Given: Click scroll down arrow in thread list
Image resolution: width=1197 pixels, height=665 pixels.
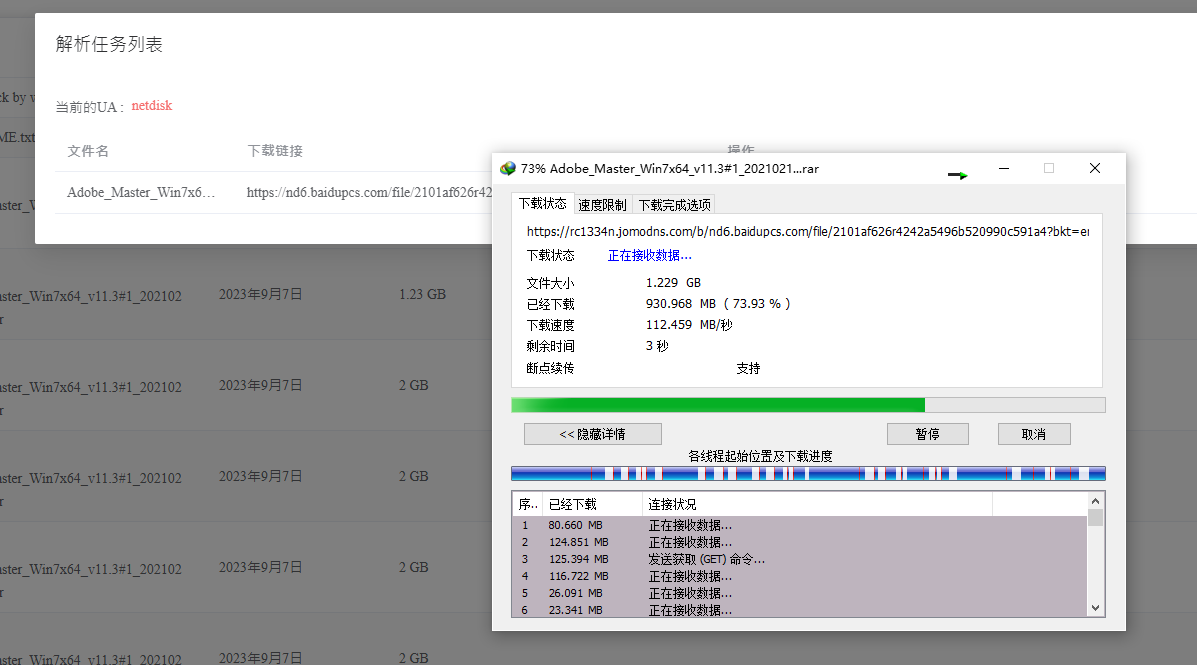Looking at the screenshot, I should pyautogui.click(x=1095, y=607).
